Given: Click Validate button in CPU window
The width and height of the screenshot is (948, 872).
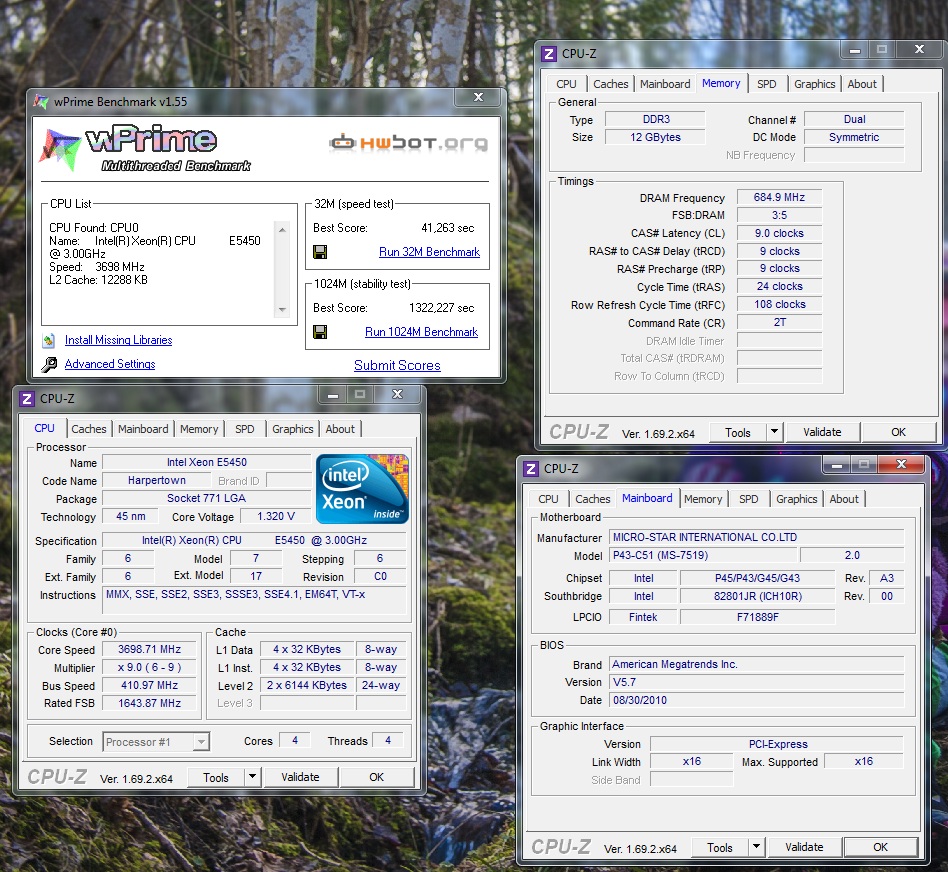Looking at the screenshot, I should click(x=300, y=777).
